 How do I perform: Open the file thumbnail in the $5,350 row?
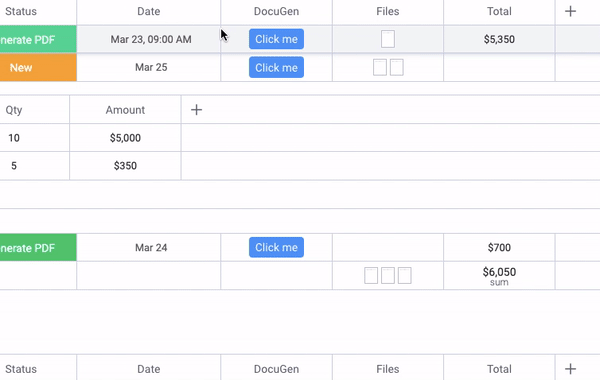pos(388,39)
